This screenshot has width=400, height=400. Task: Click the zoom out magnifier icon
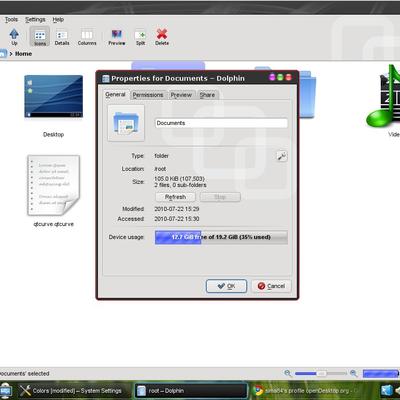[288, 373]
